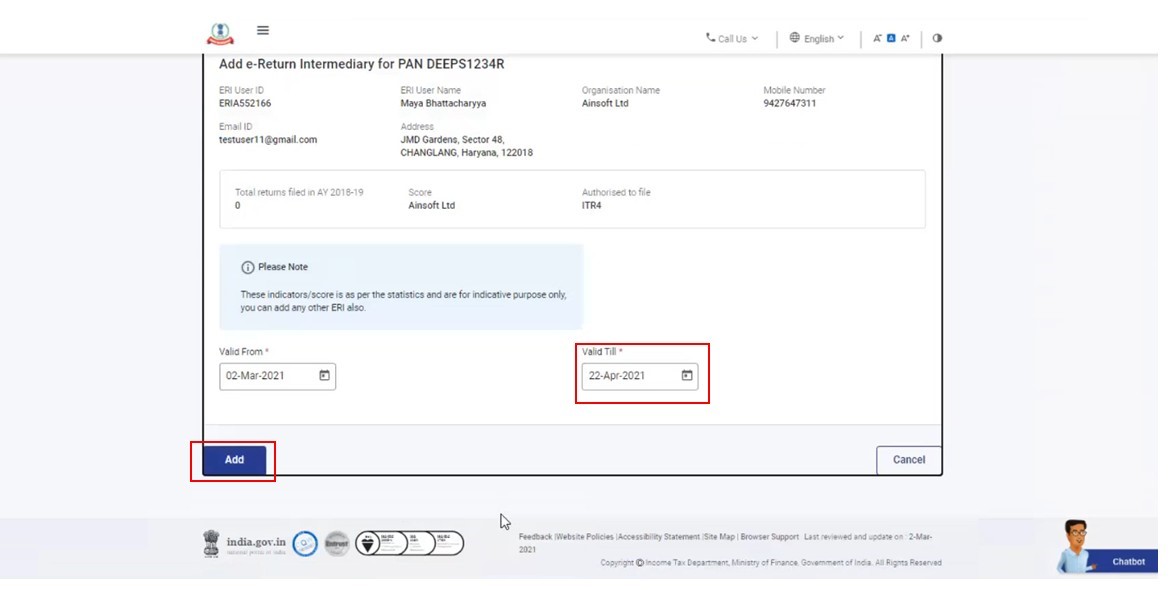Open the Feedback footer link
The image size is (1175, 590).
coord(535,537)
